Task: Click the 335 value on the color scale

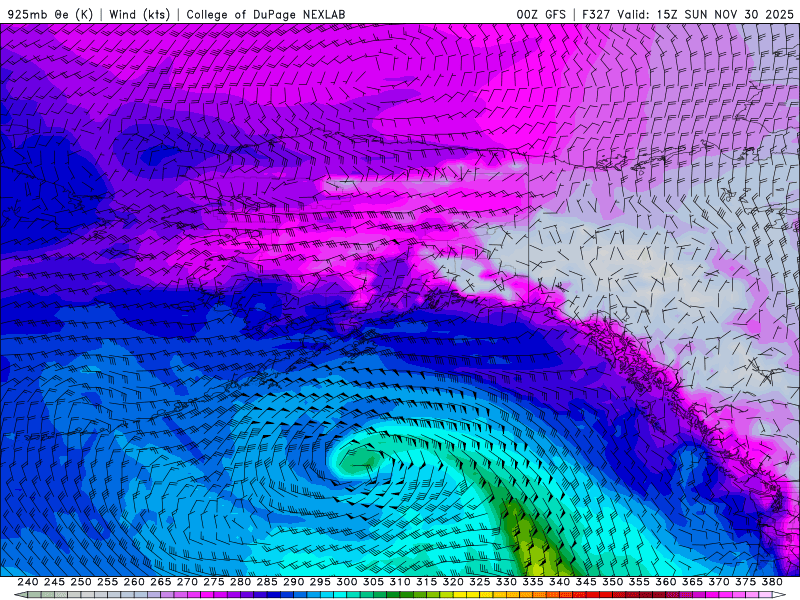Action: tap(532, 582)
